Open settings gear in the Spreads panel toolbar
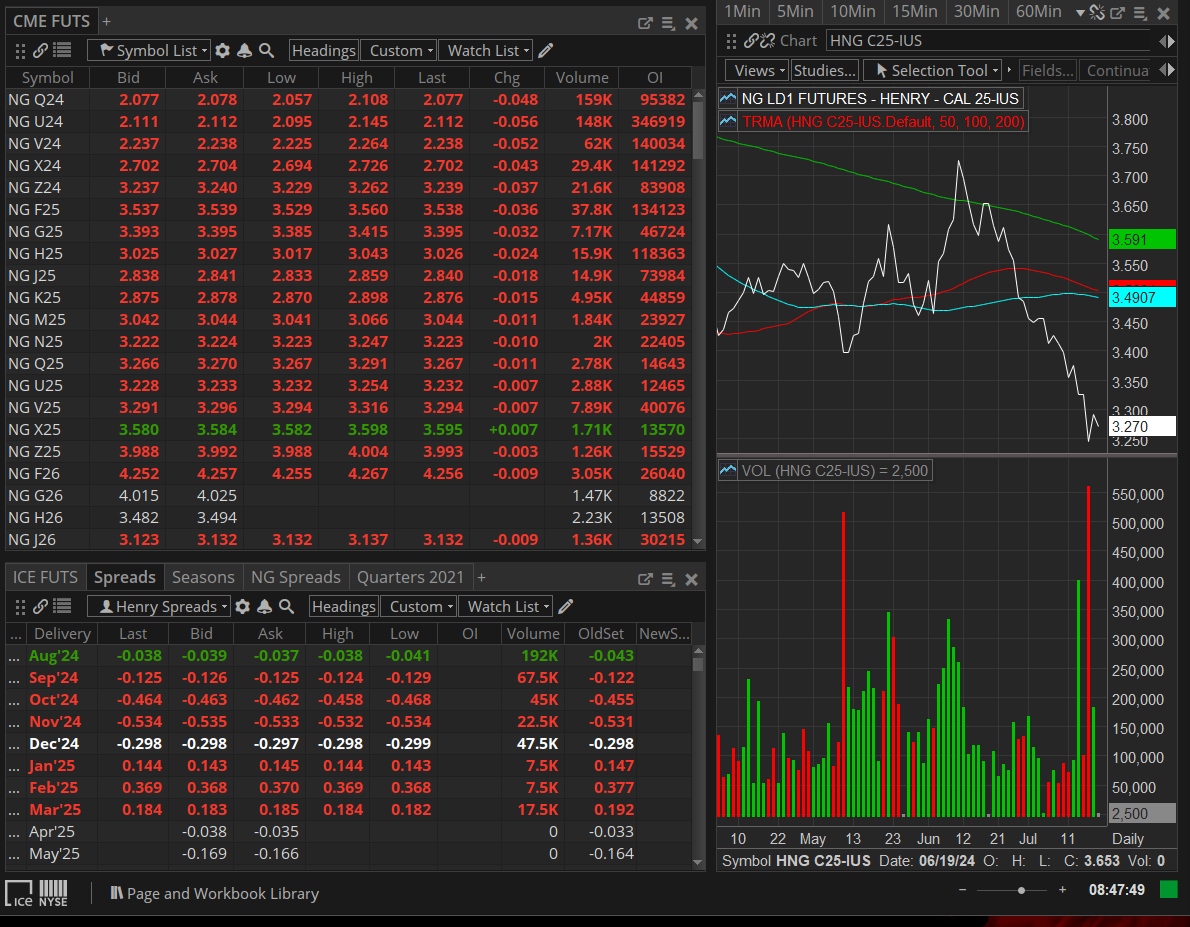 point(243,606)
